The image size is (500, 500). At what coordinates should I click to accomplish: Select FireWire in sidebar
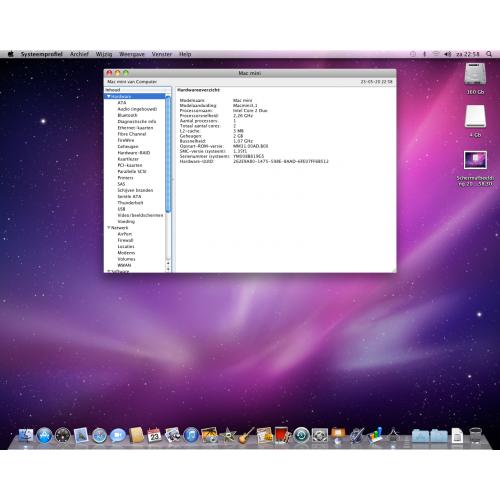[126, 140]
